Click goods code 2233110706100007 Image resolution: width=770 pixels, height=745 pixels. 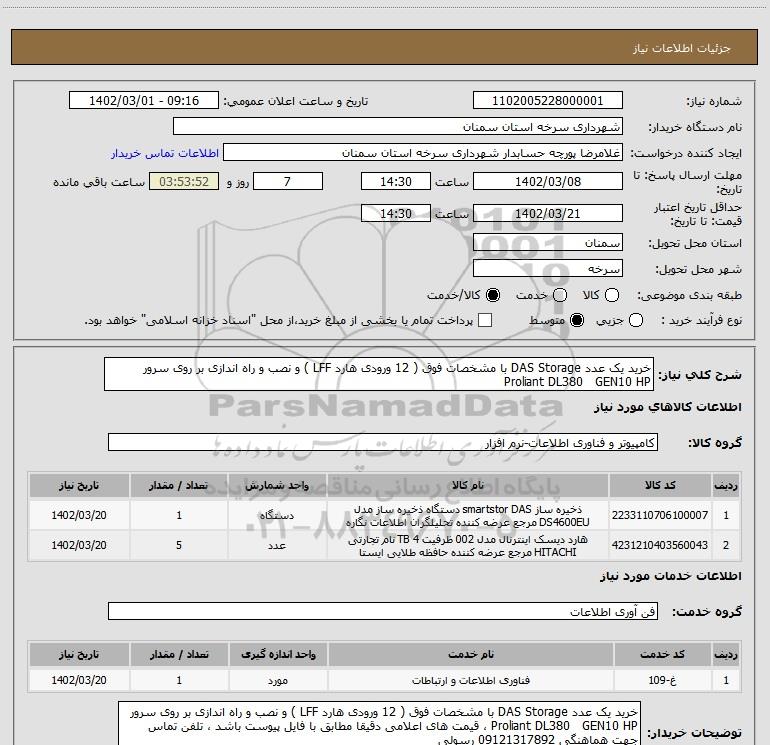click(x=660, y=515)
